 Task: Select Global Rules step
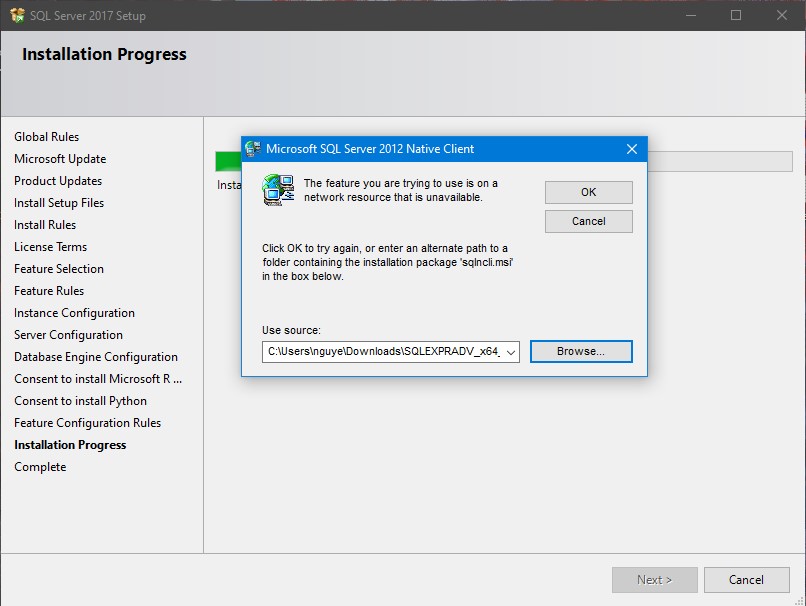pyautogui.click(x=47, y=137)
